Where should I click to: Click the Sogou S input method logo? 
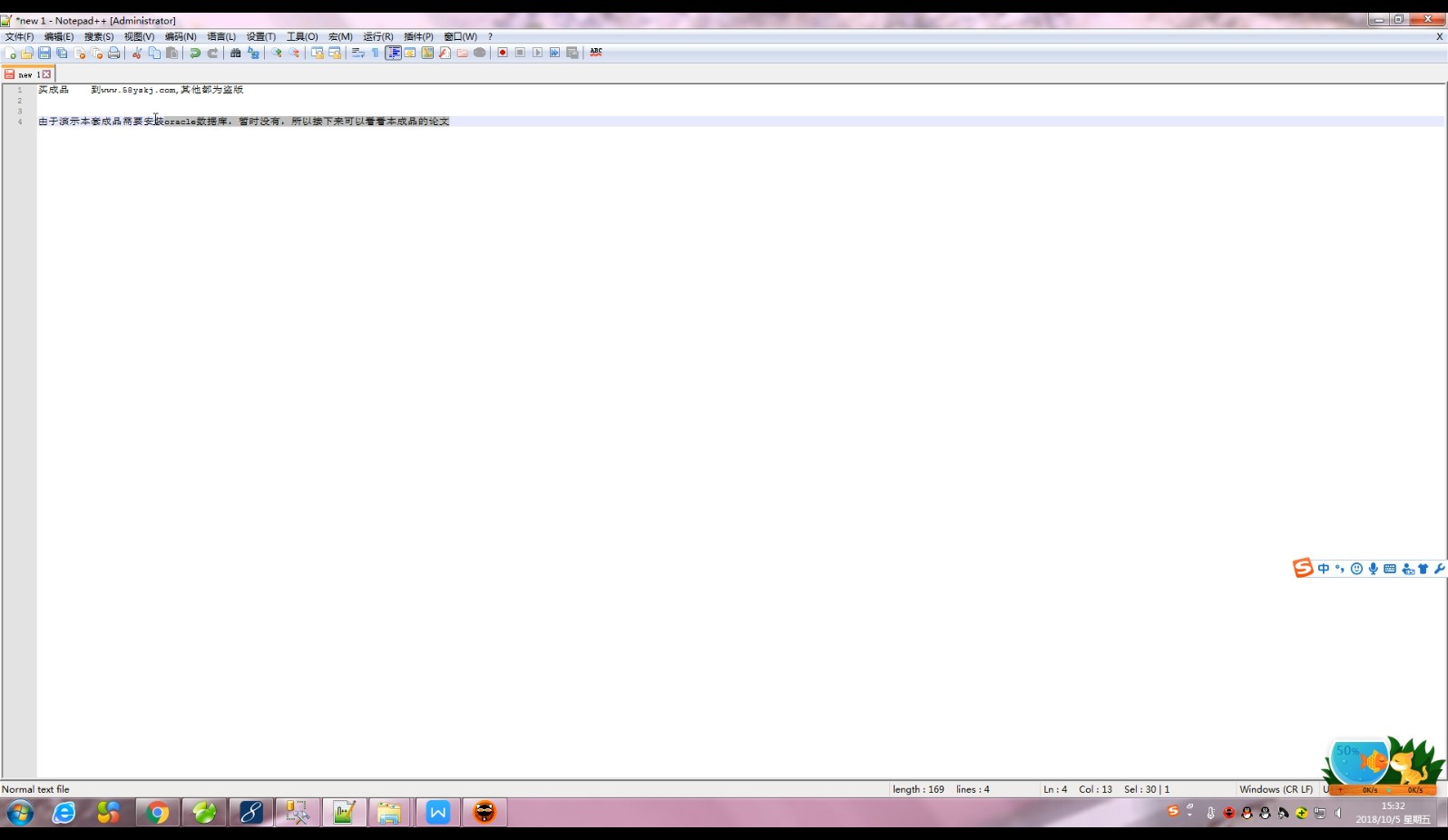1303,568
